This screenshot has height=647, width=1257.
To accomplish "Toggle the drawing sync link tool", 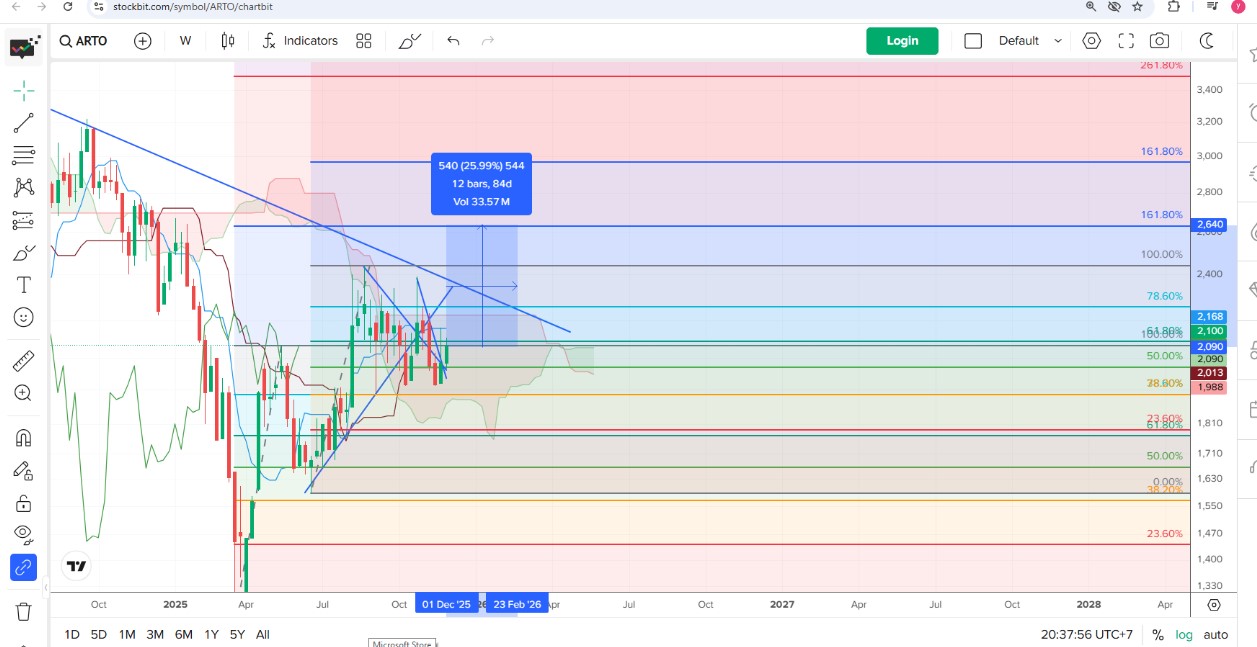I will tap(24, 567).
